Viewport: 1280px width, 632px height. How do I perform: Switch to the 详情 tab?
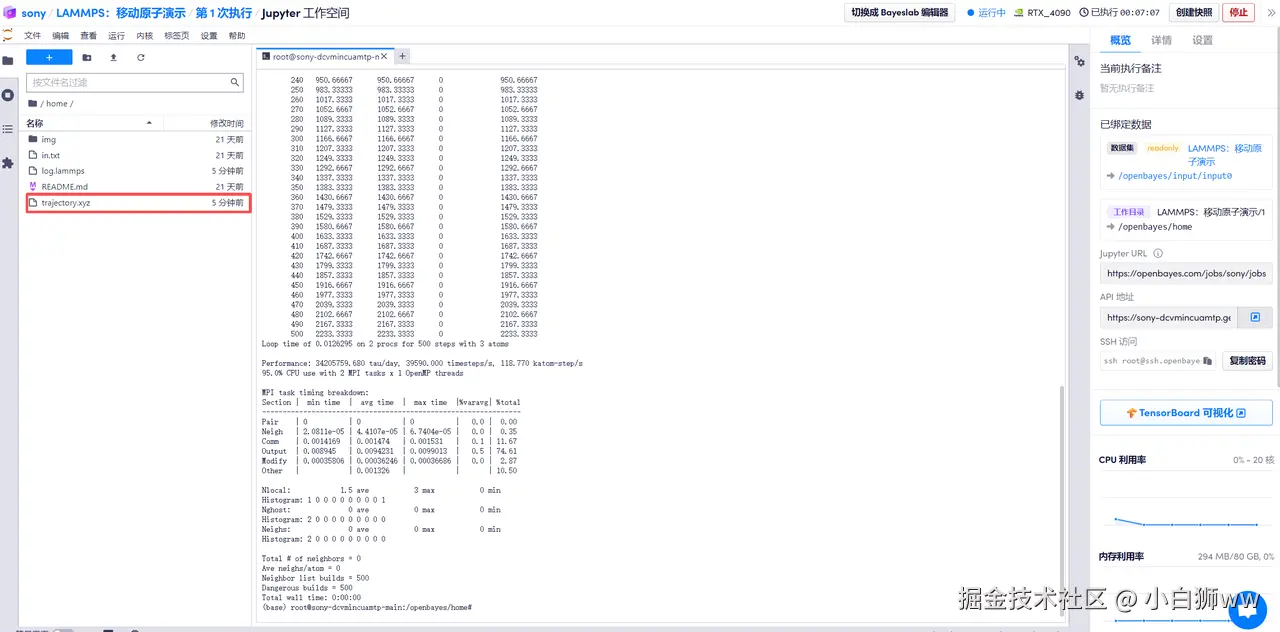[1161, 40]
